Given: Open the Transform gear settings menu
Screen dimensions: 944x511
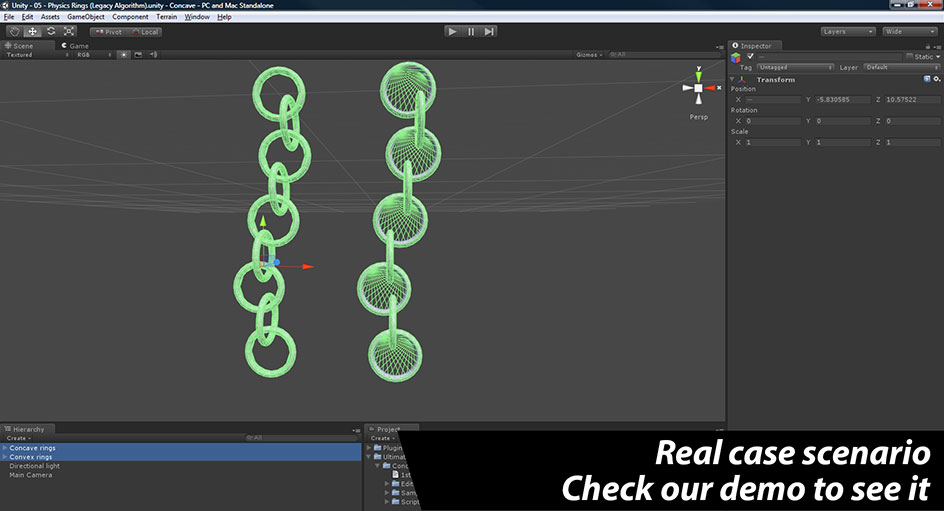Looking at the screenshot, I should [937, 79].
